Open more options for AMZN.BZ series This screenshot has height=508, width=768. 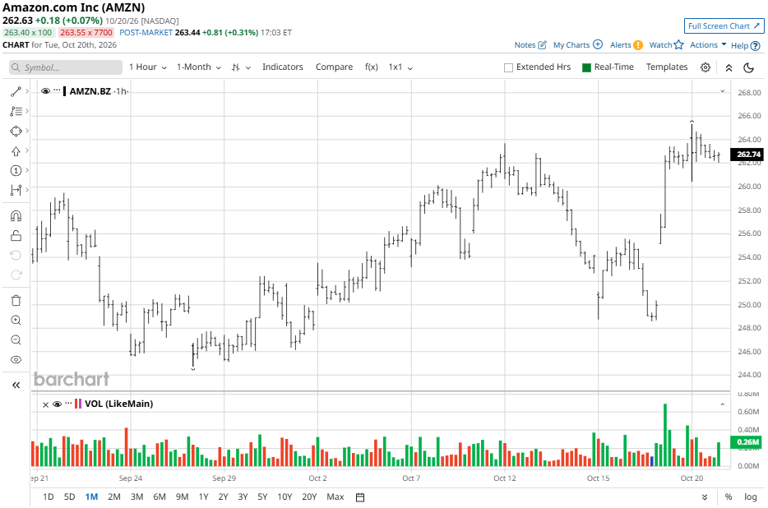click(x=57, y=91)
